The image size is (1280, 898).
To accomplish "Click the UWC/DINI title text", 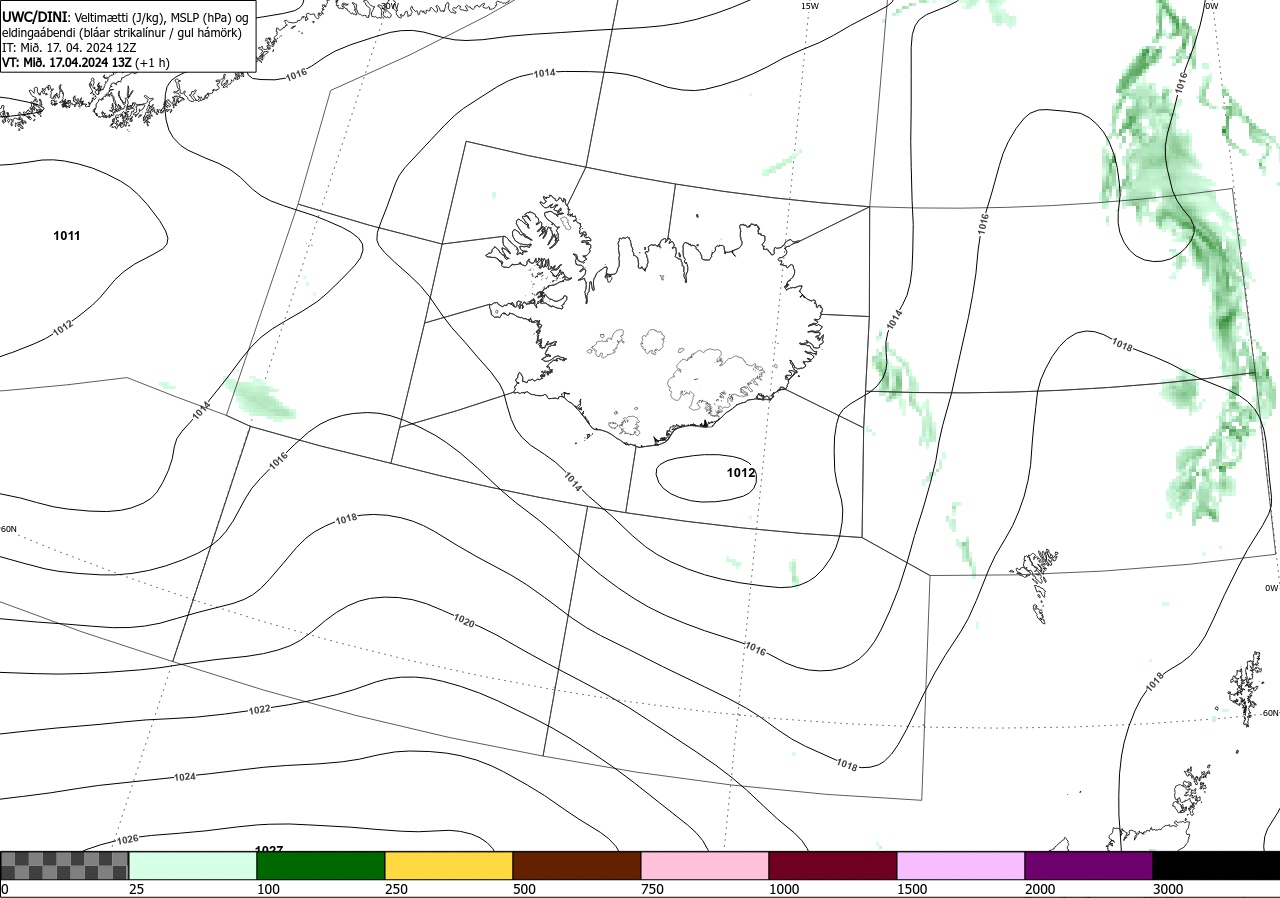I will (x=34, y=17).
